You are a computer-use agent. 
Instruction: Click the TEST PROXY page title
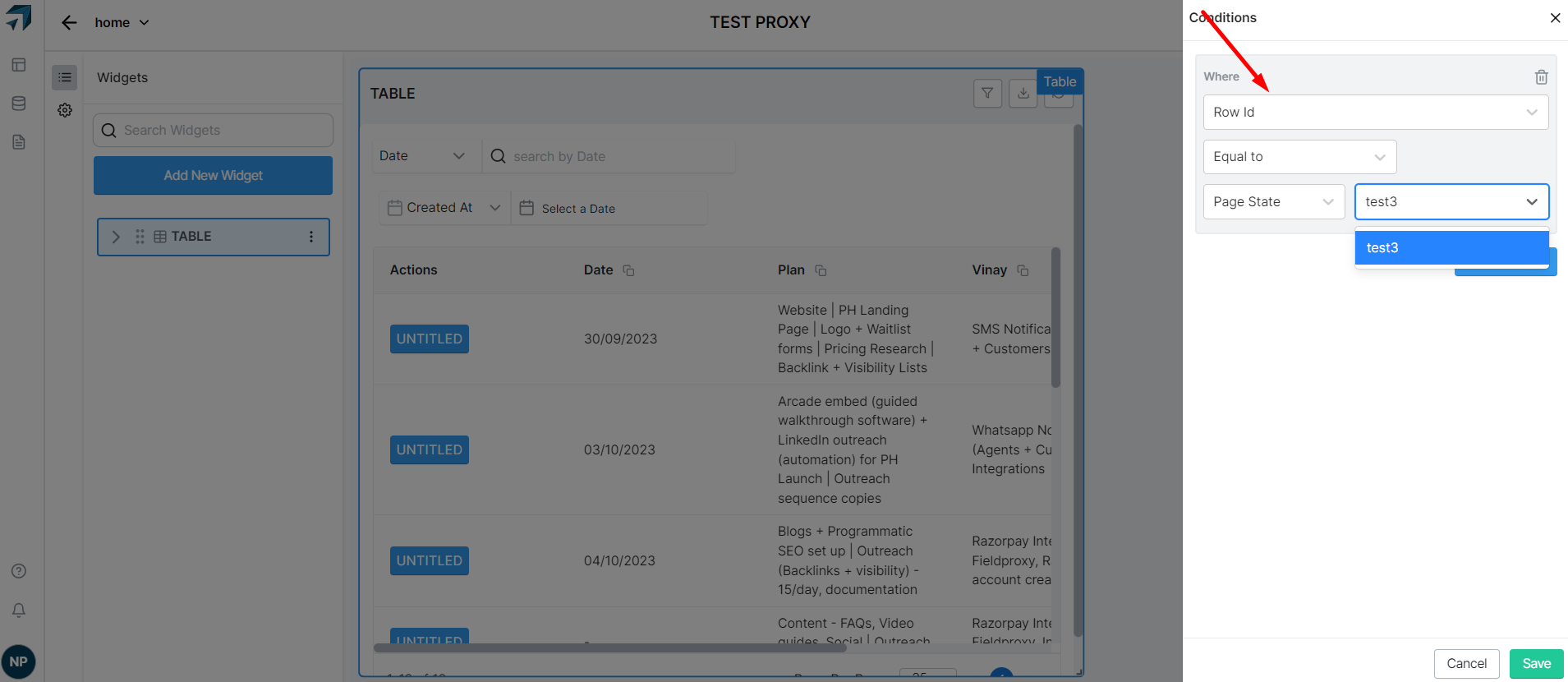(760, 23)
